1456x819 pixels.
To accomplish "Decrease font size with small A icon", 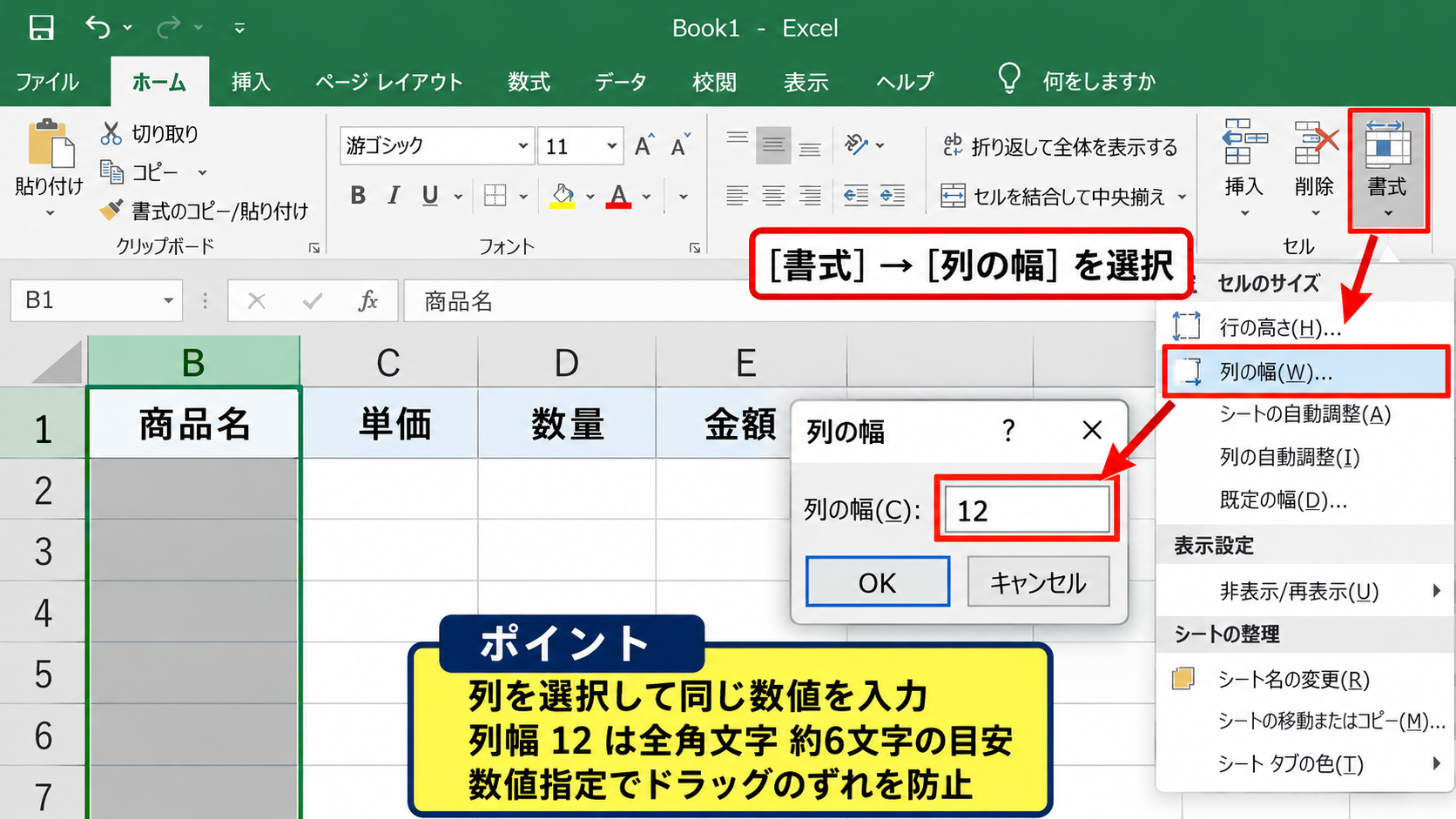I will tap(679, 145).
